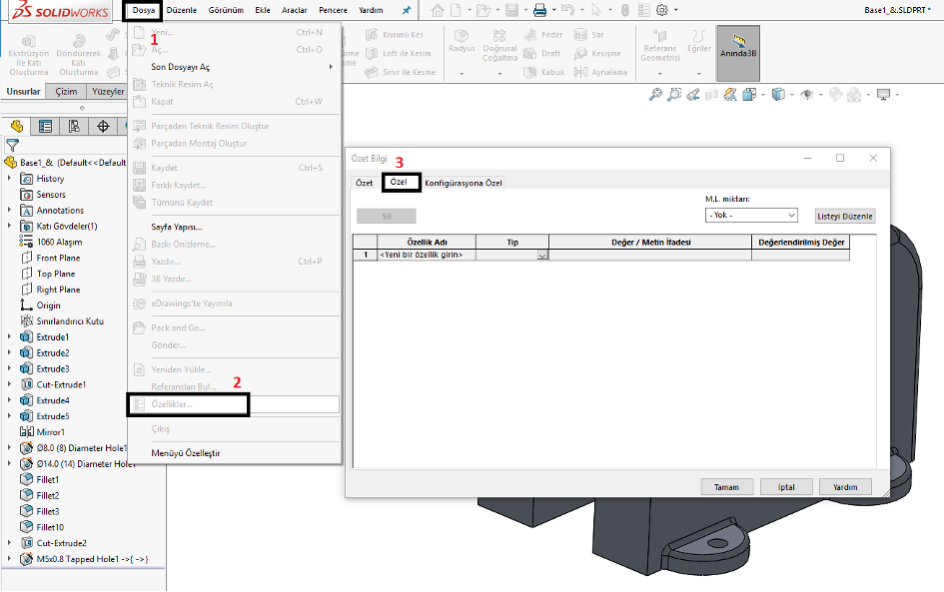The image size is (944, 592).
Task: Pin the menu bar with pushpin icon
Action: coord(406,10)
